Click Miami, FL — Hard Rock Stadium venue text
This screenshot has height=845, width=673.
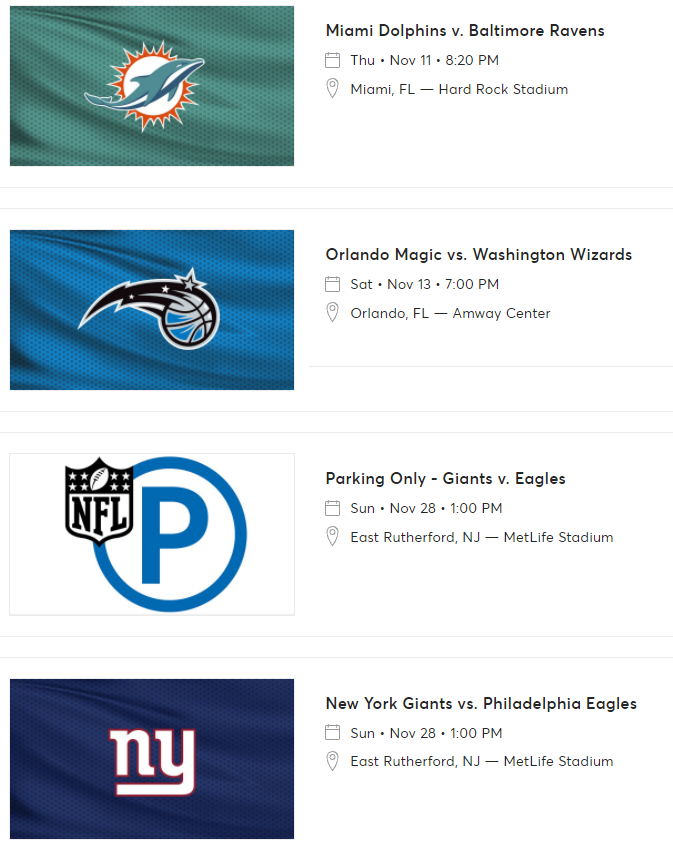coord(459,89)
